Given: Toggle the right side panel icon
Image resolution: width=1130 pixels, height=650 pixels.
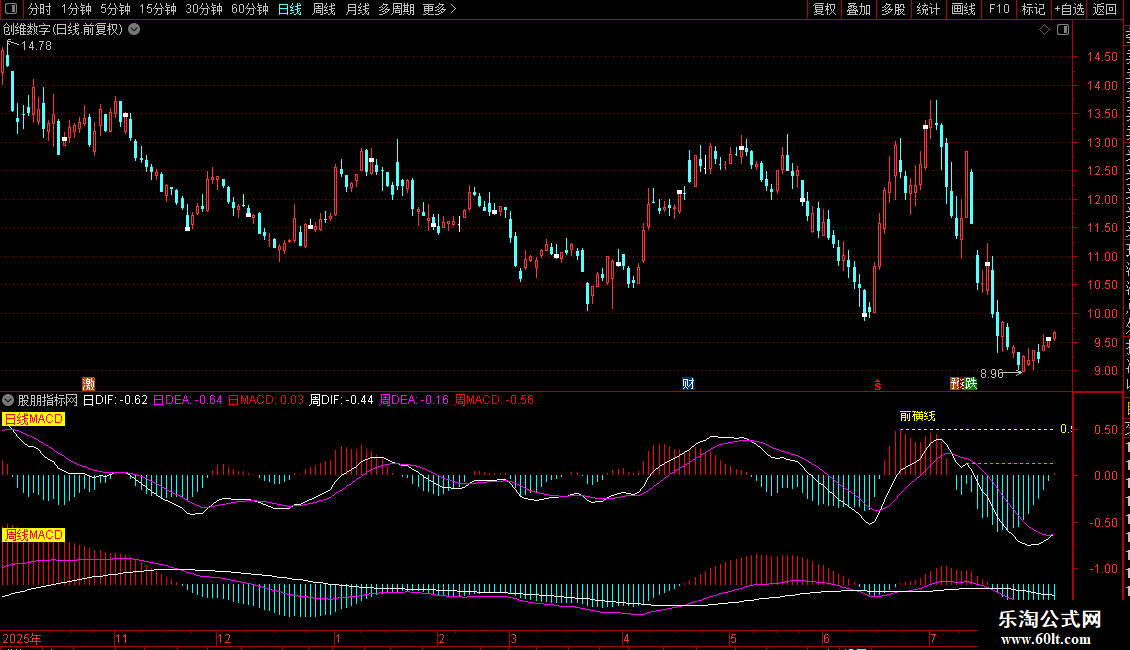Looking at the screenshot, I should [x=1063, y=30].
